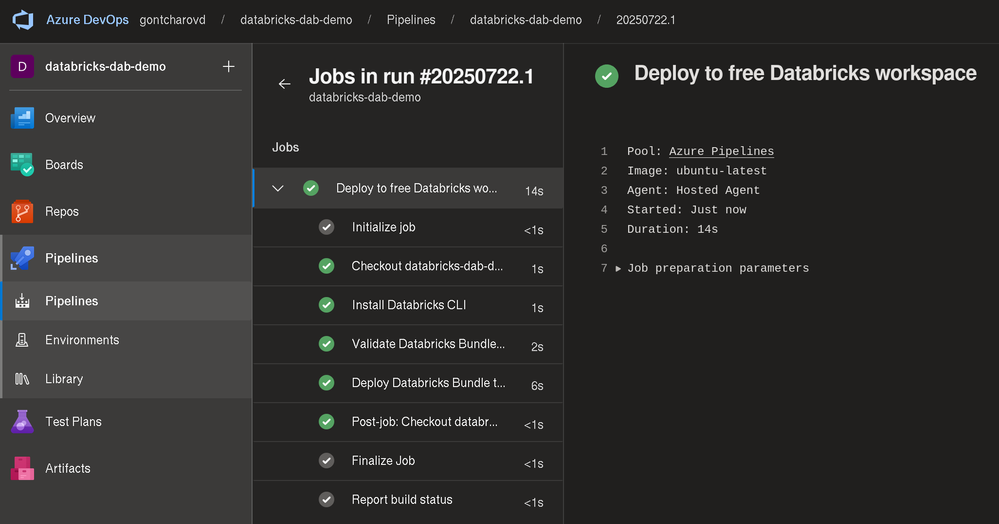Open the Test Plans flask icon

(x=23, y=422)
